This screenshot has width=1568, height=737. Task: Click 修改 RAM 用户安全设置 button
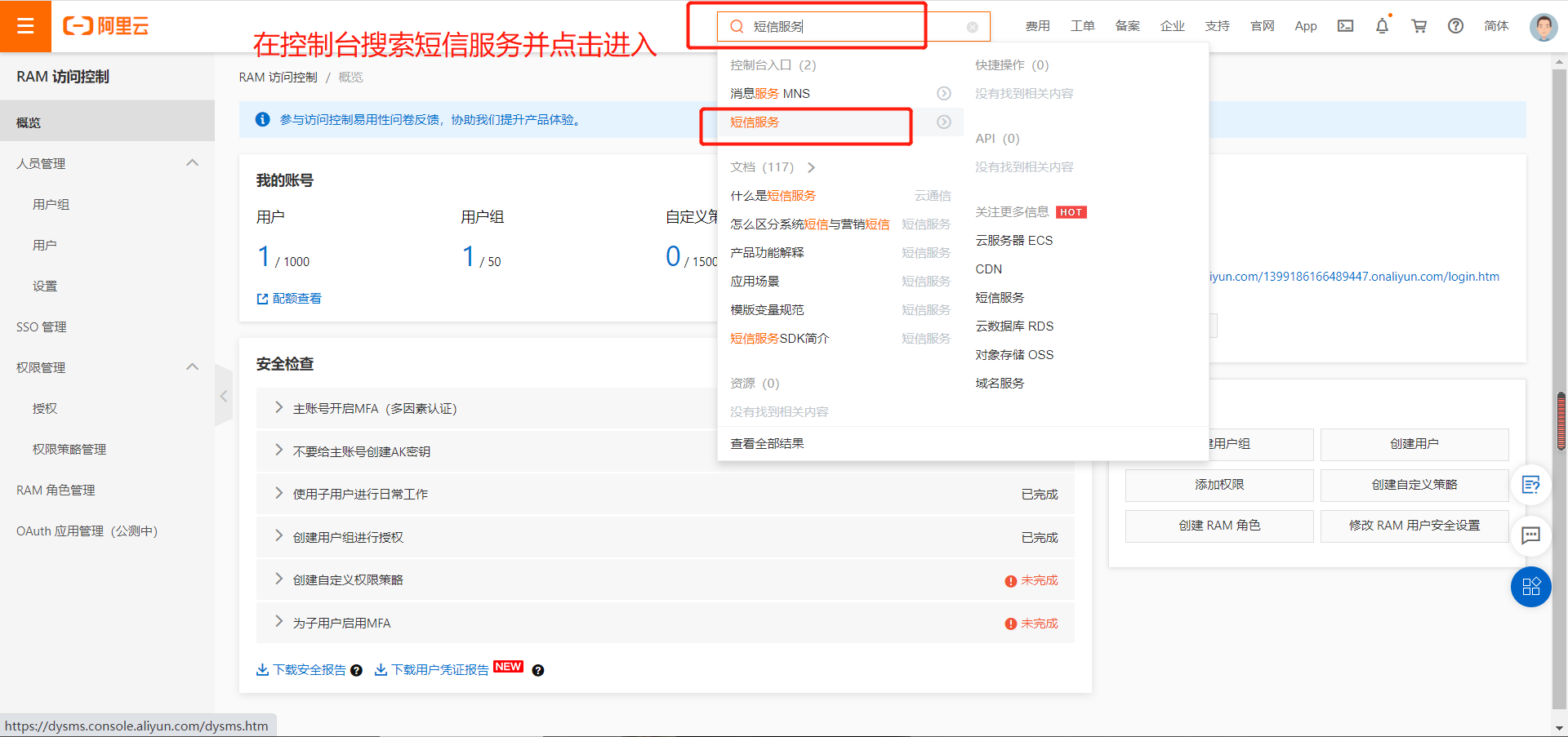[1414, 526]
